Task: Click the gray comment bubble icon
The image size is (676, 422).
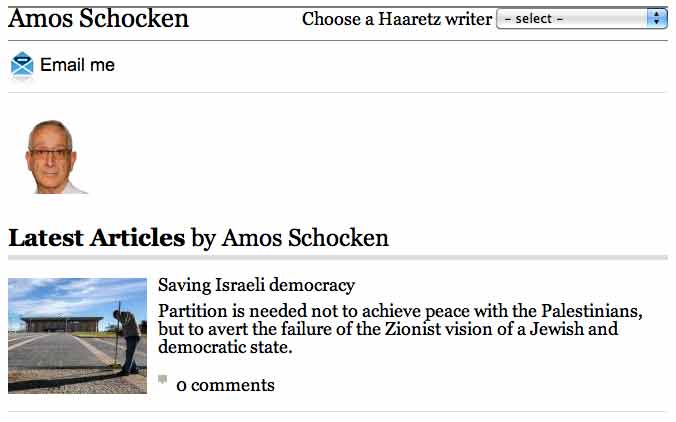Action: coord(163,380)
